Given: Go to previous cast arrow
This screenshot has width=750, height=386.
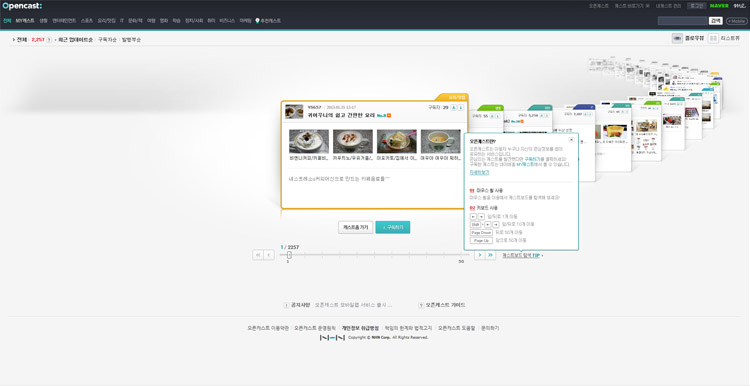Looking at the screenshot, I should tap(269, 255).
